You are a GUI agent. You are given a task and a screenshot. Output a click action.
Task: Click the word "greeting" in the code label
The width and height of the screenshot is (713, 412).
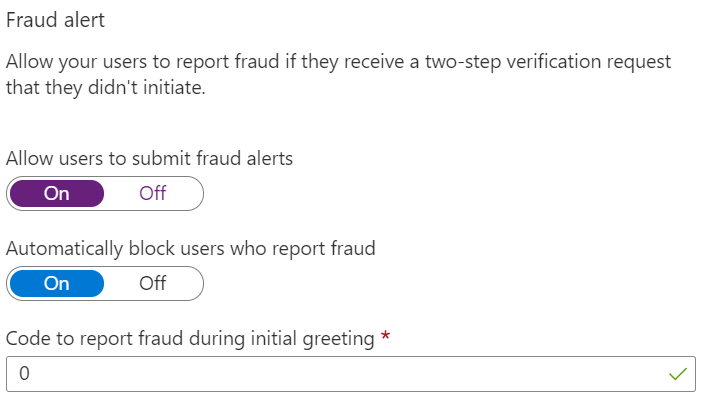click(338, 339)
